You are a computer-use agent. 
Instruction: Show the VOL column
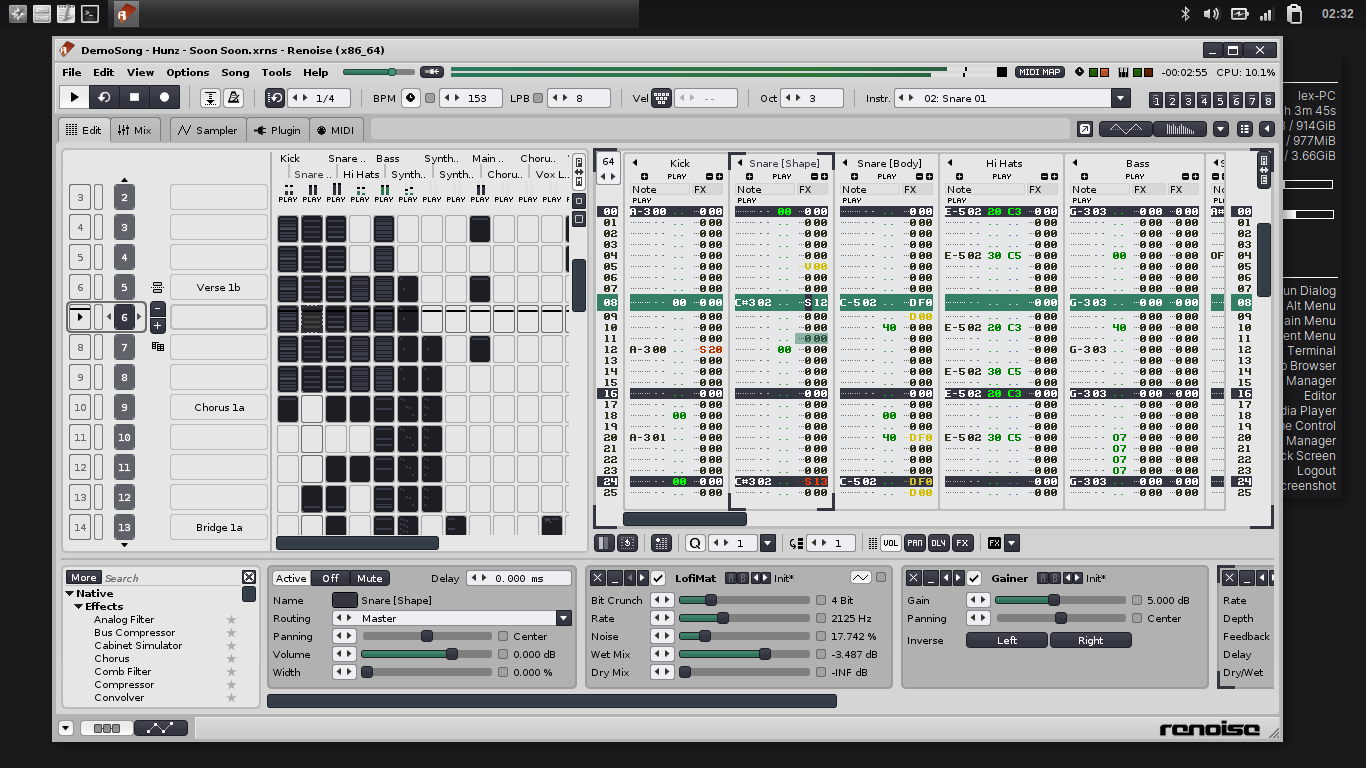[890, 543]
